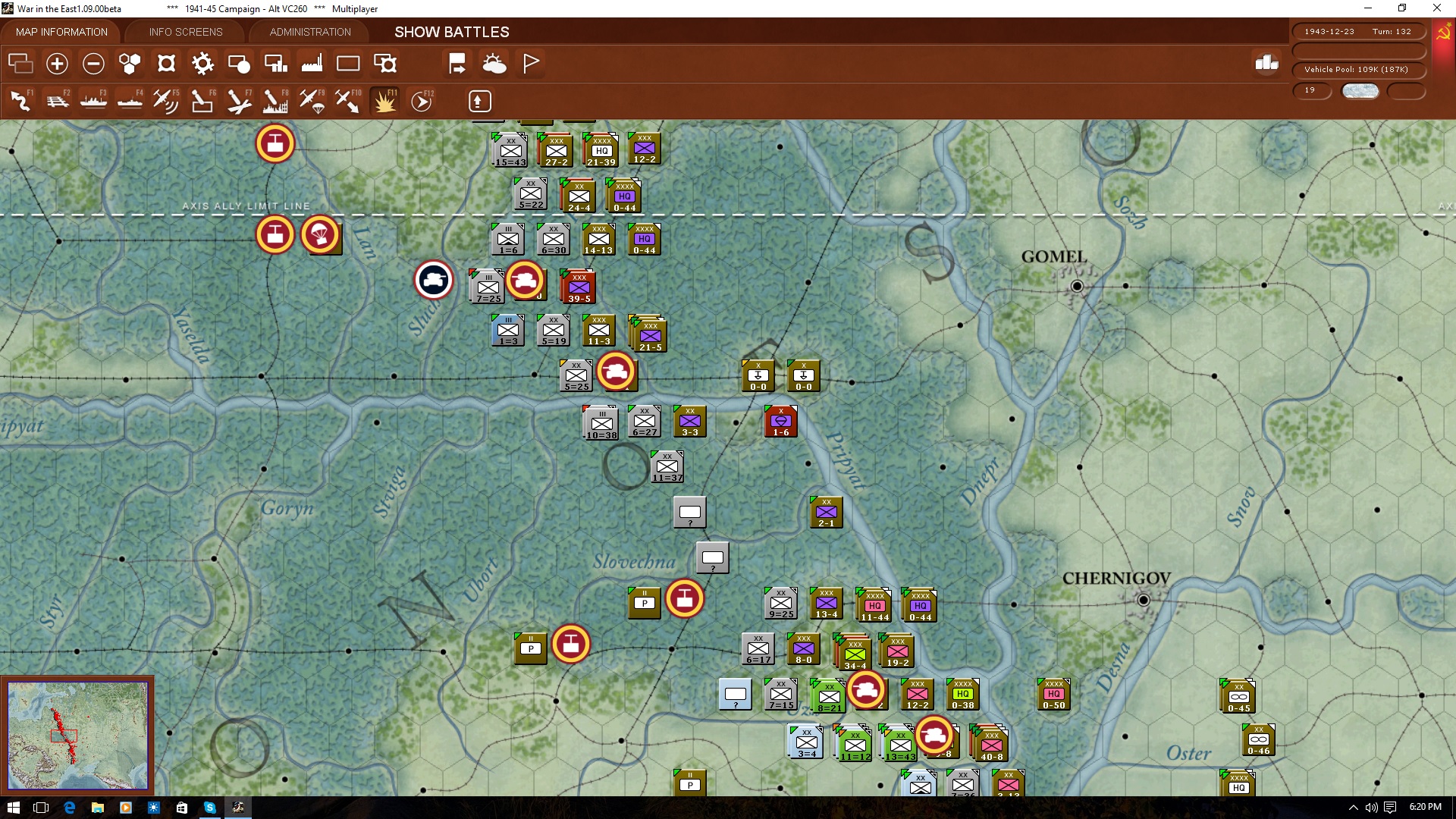Select air recon mode F5

(166, 101)
